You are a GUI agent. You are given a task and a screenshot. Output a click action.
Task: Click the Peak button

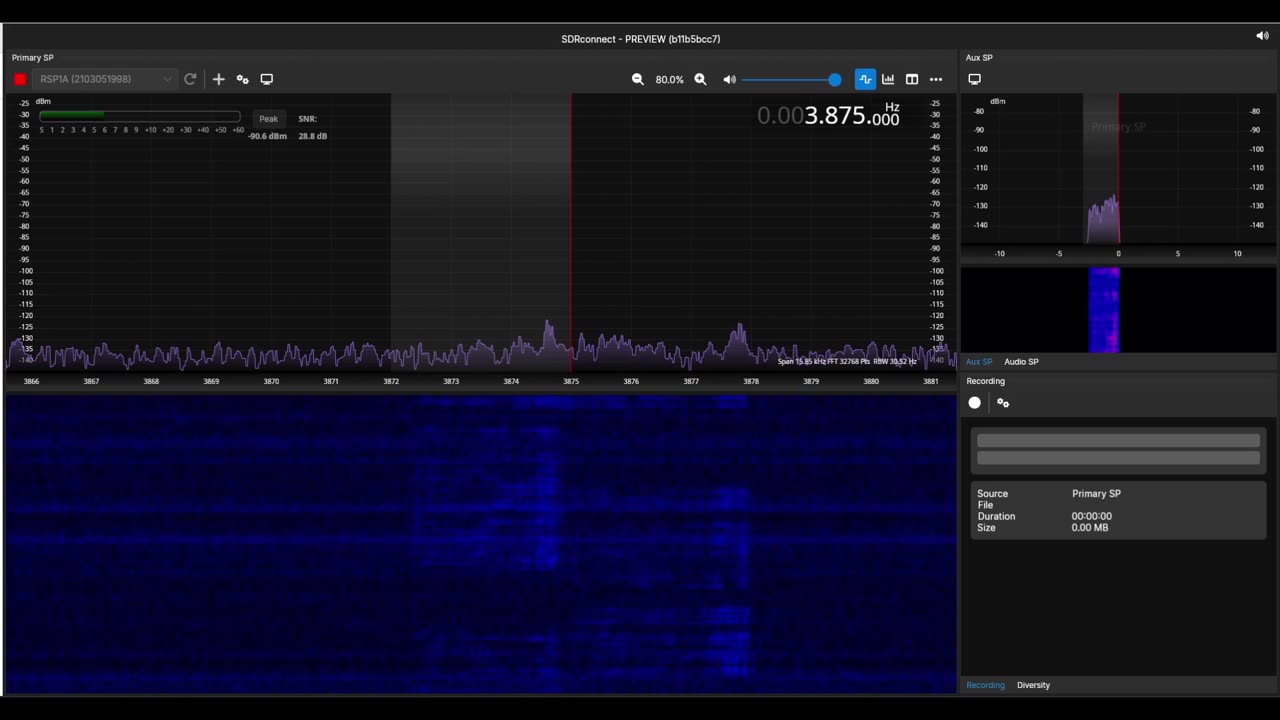(x=268, y=118)
